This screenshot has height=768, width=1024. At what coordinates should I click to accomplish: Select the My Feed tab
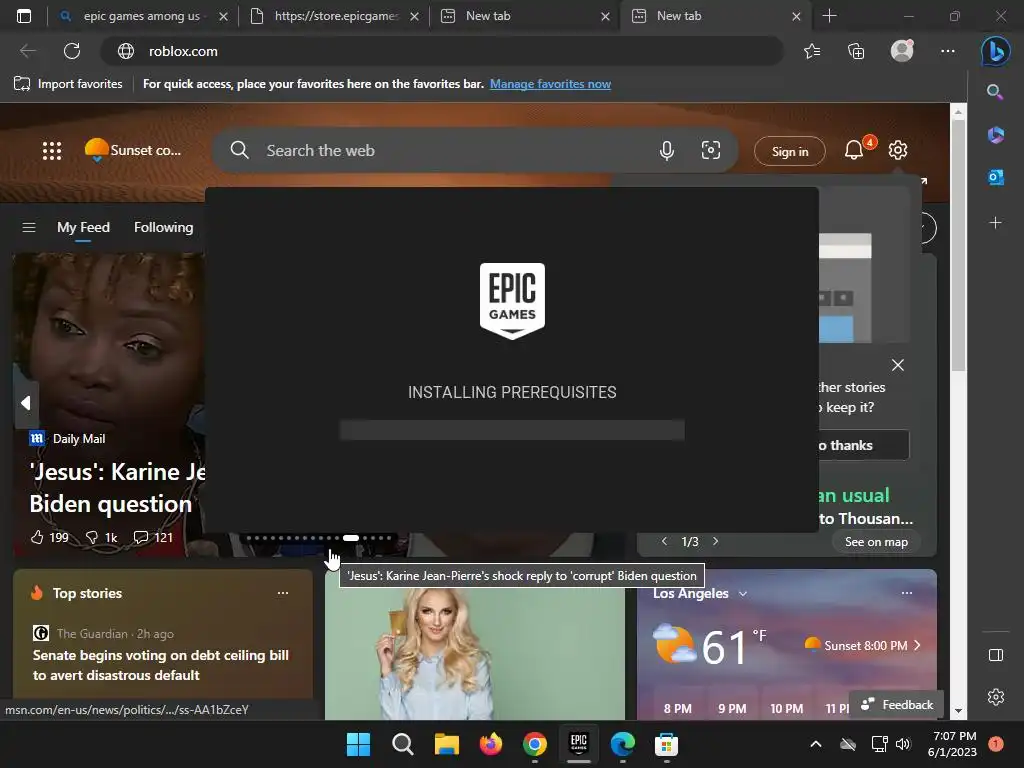click(83, 227)
